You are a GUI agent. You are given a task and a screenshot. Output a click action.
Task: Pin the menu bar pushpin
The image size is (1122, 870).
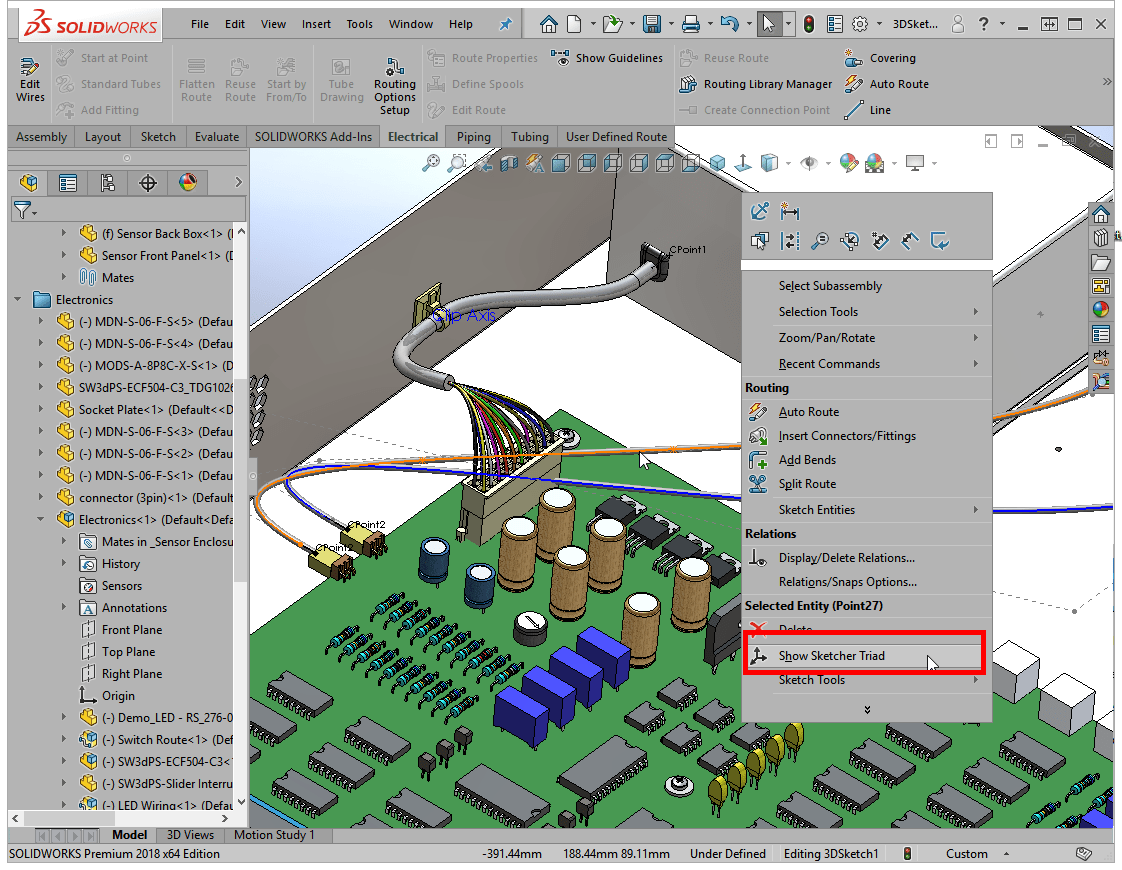point(506,24)
